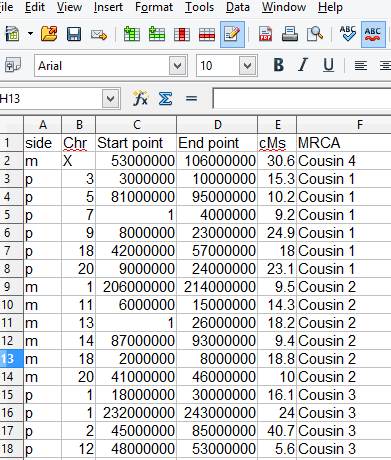Click cell value 206000000
This screenshot has width=391, height=460.
pyautogui.click(x=136, y=287)
